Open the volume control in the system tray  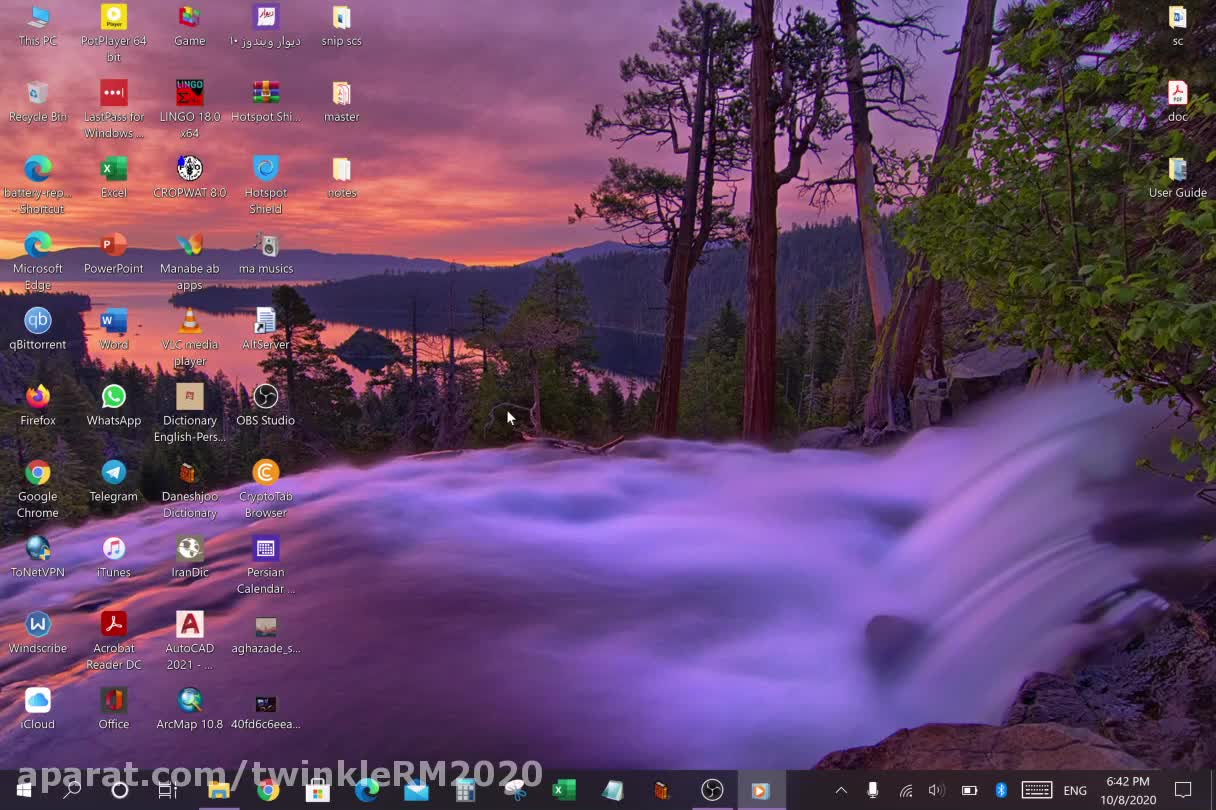coord(936,790)
